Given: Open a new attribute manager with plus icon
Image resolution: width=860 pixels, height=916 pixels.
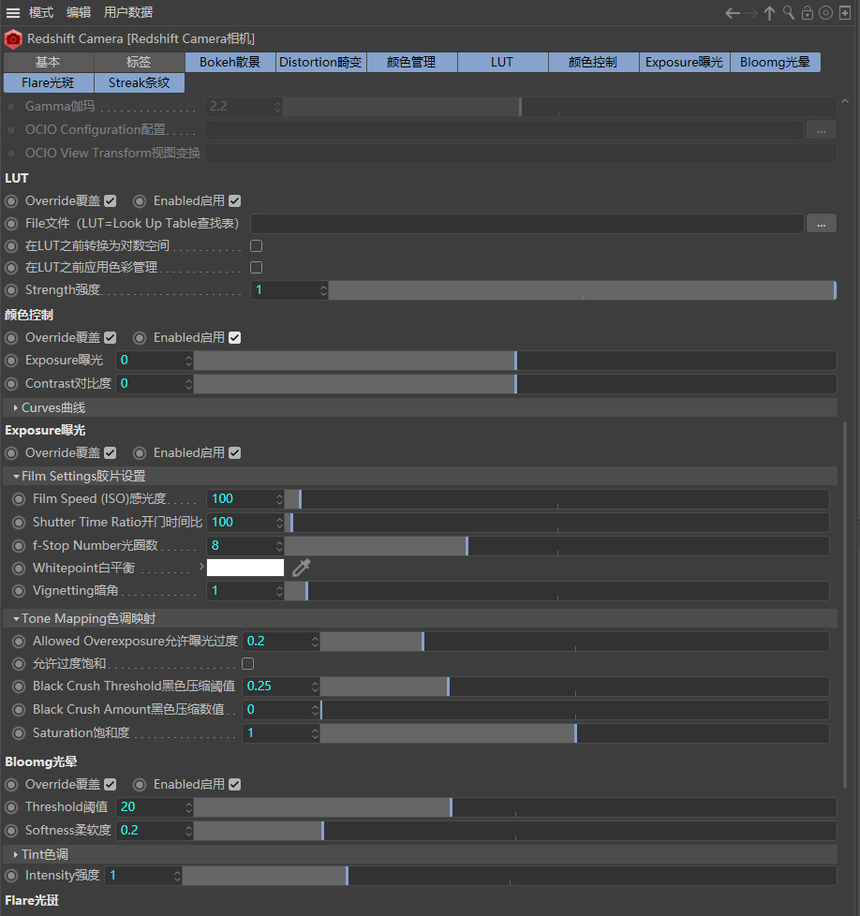Looking at the screenshot, I should [x=845, y=13].
